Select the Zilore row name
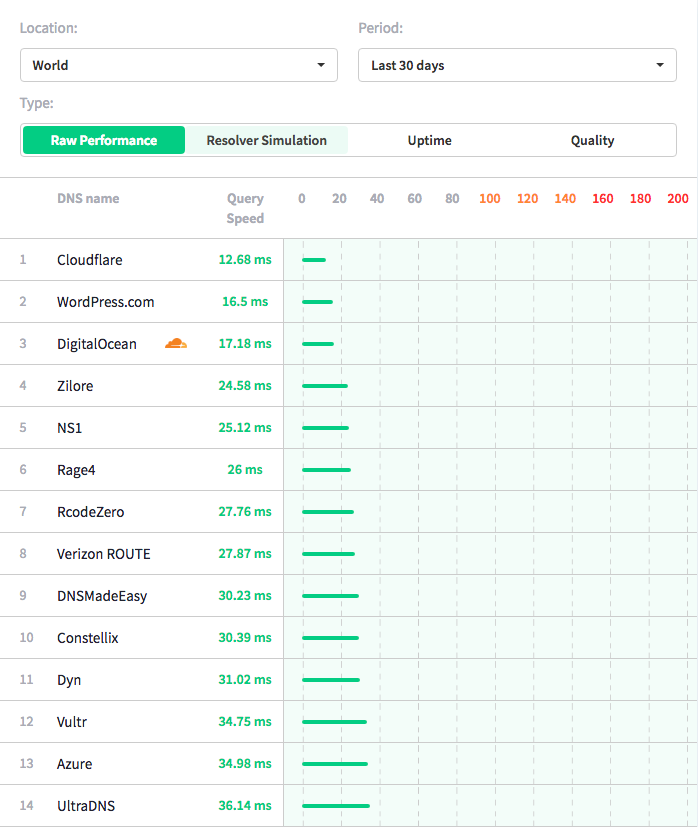 (x=75, y=386)
